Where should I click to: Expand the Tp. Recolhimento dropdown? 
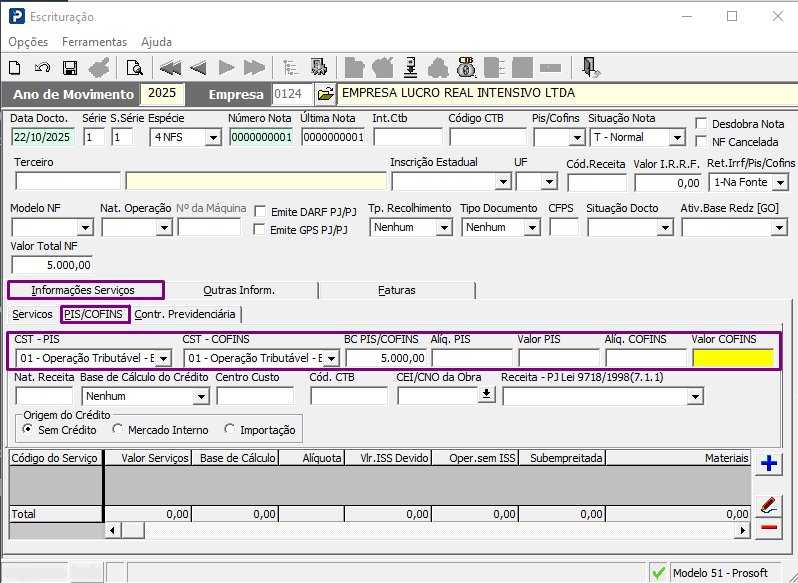coord(444,228)
